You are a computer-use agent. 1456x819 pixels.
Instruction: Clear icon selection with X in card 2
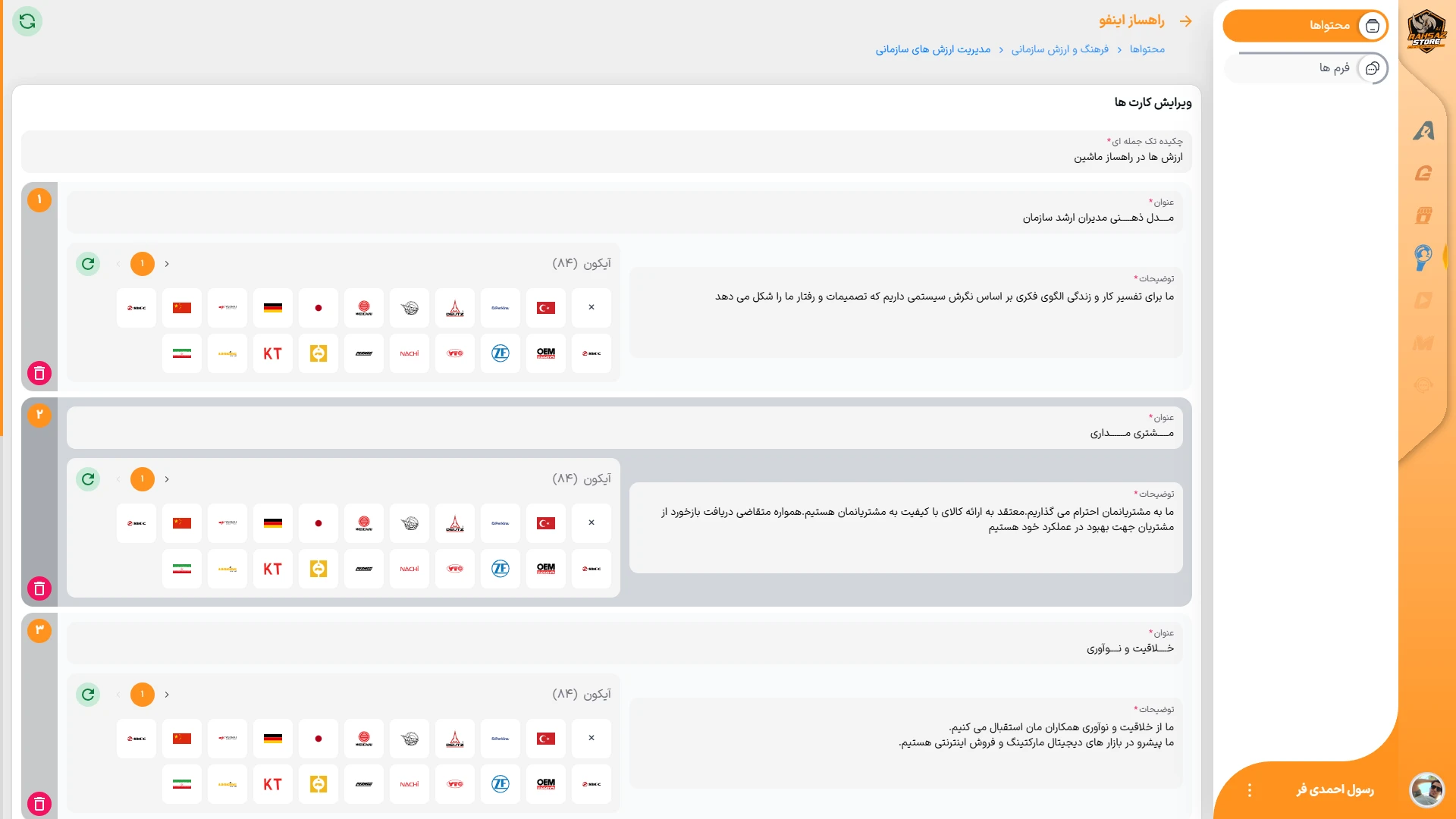(591, 523)
